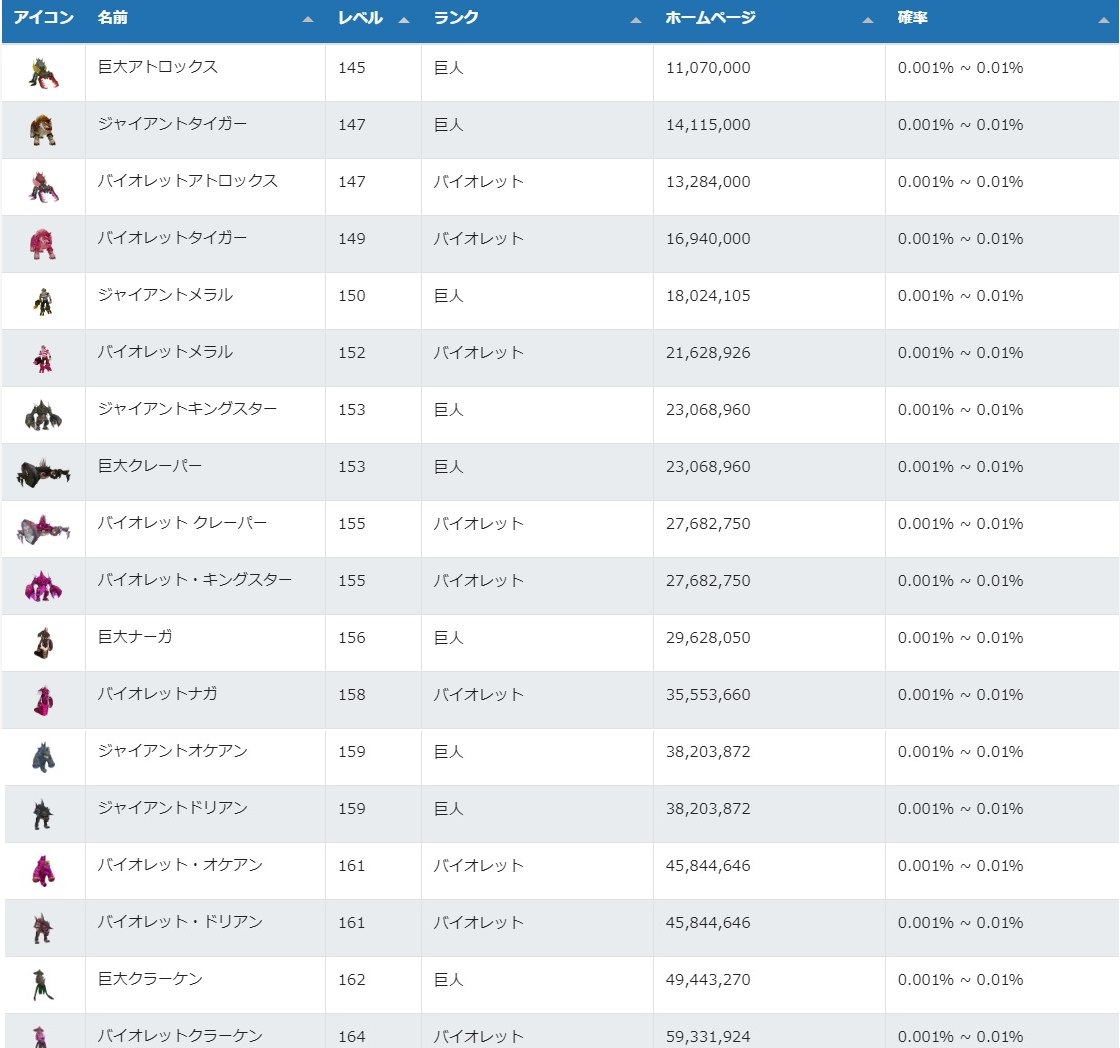Sort table by ホームページ column arrow
The width and height of the screenshot is (1120, 1048).
[868, 20]
